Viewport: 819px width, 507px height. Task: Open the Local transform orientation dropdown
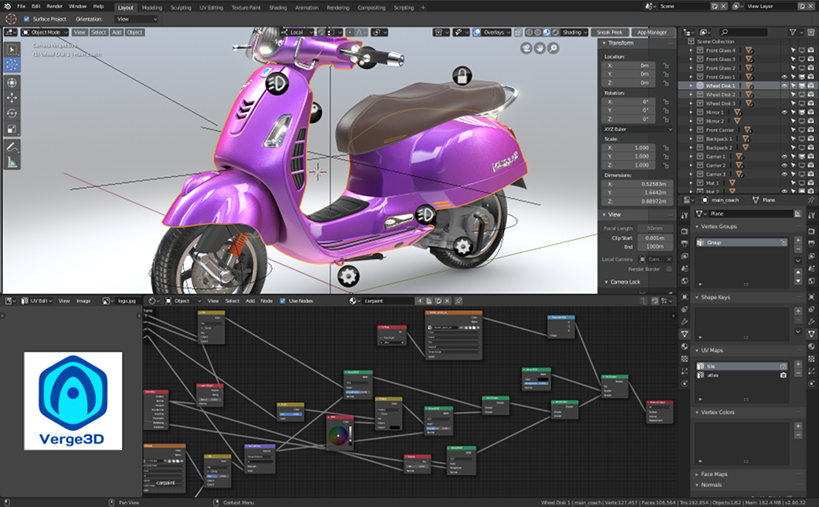299,32
